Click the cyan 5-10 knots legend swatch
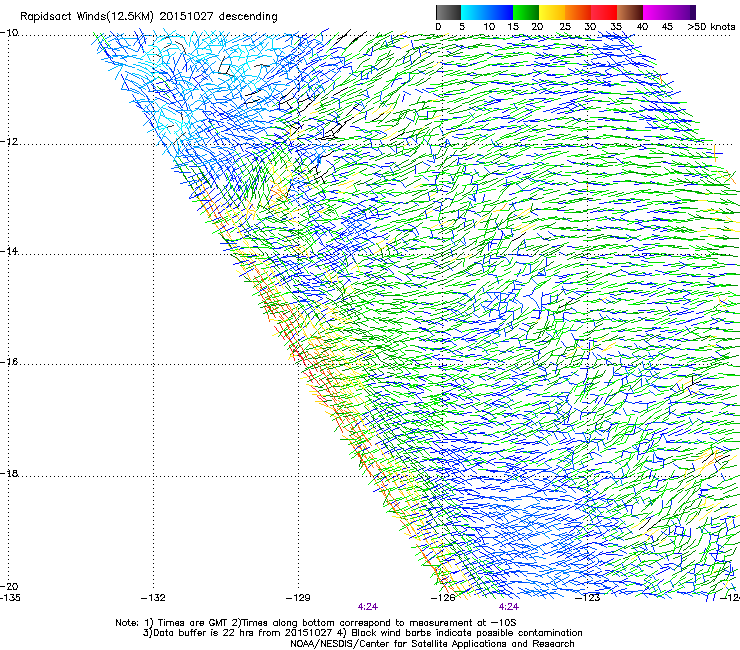The height and width of the screenshot is (650, 740). coord(474,12)
